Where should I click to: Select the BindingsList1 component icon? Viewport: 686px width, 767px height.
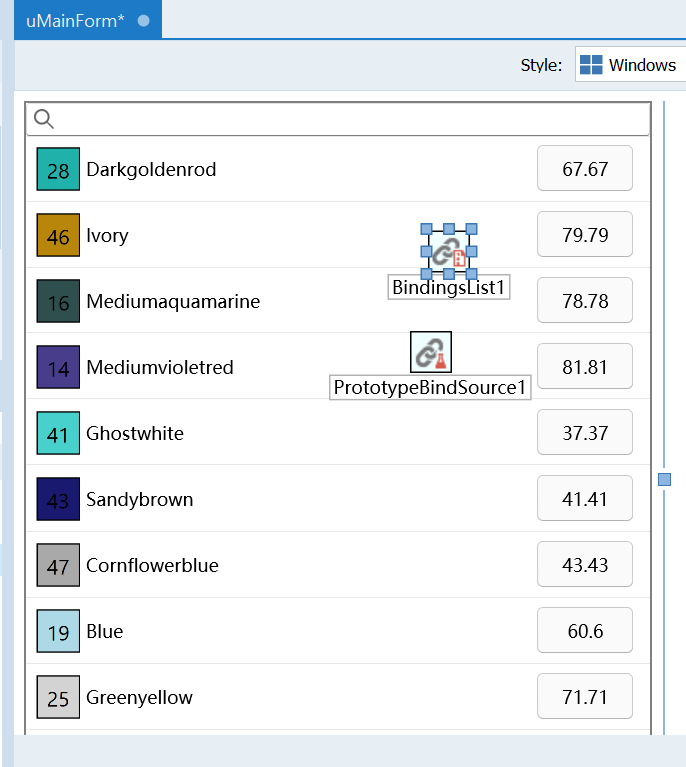tap(449, 251)
